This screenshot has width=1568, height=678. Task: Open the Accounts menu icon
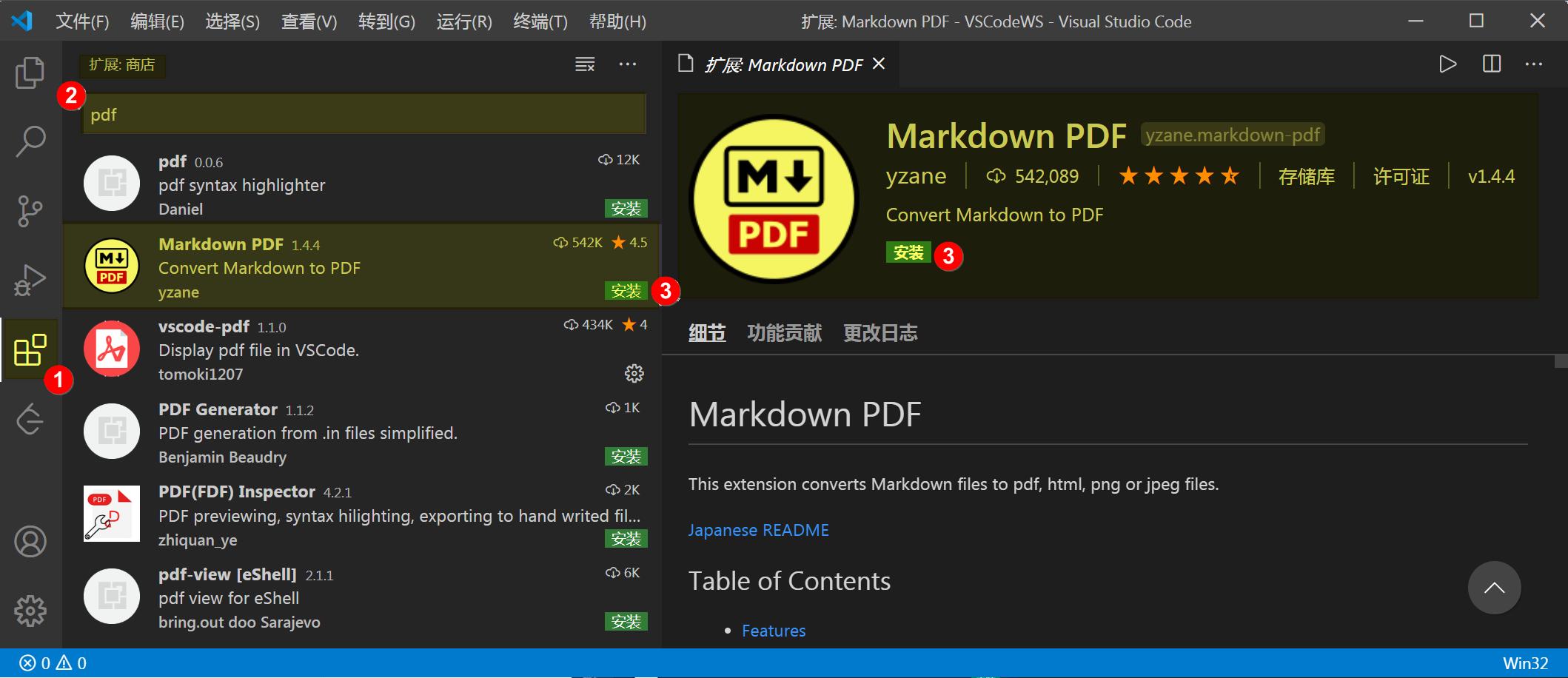pos(30,542)
